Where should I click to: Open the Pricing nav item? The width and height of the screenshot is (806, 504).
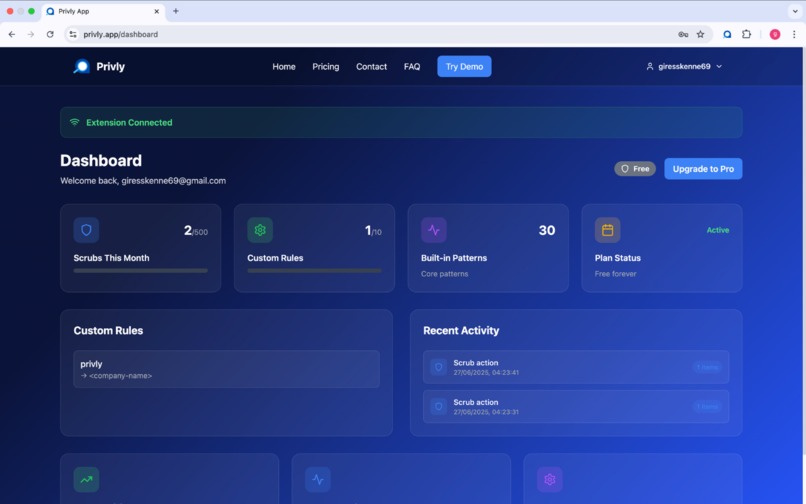click(x=325, y=66)
